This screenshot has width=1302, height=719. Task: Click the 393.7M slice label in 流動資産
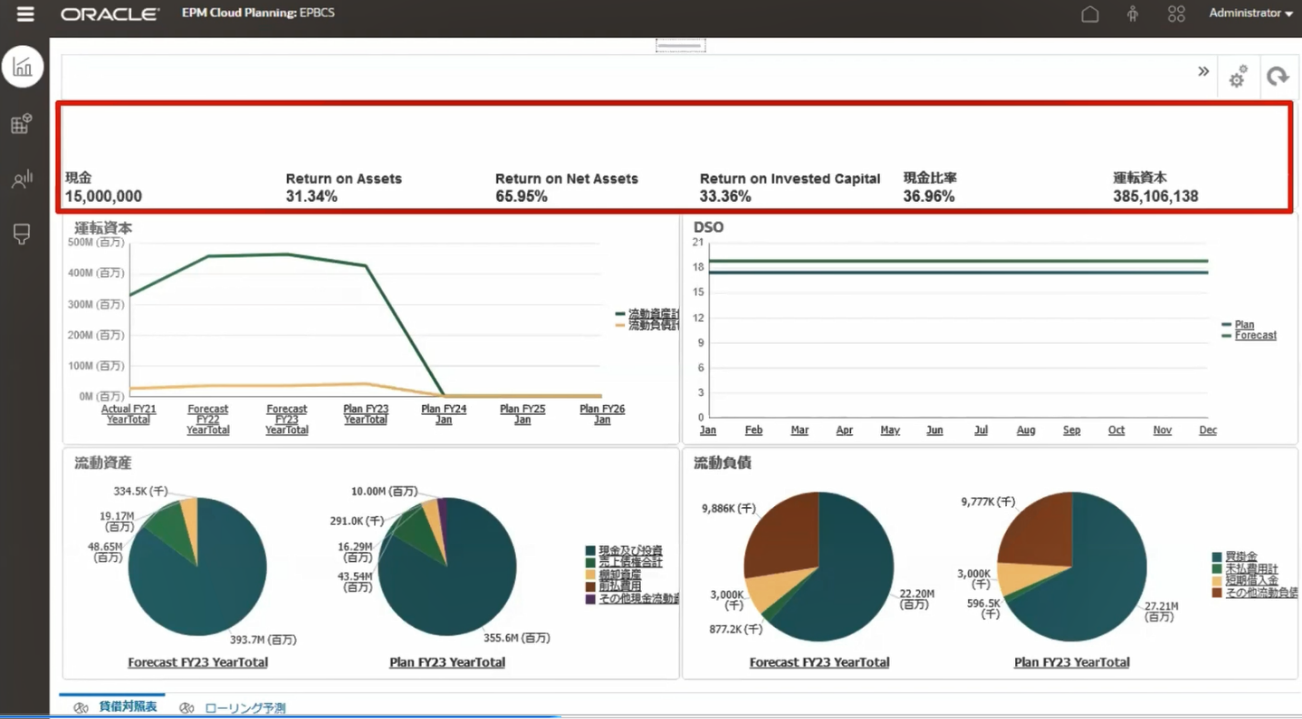click(263, 640)
